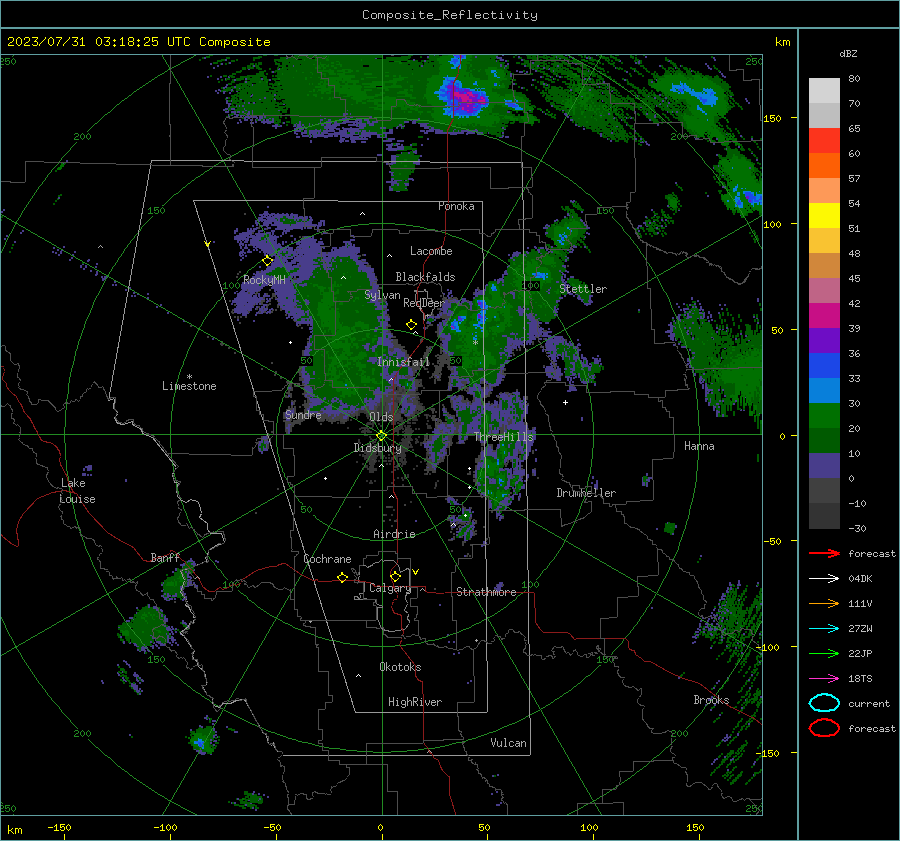
Task: Click the red forecast ellipse icon
Action: tap(824, 728)
